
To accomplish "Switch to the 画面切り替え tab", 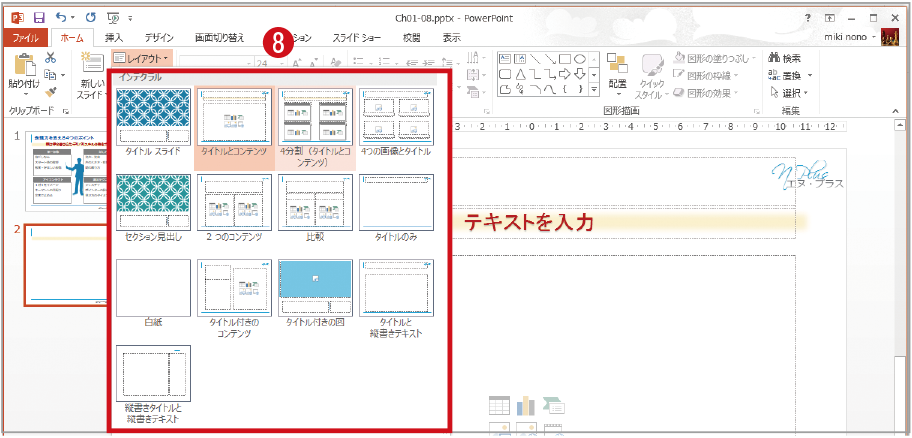I will (219, 38).
